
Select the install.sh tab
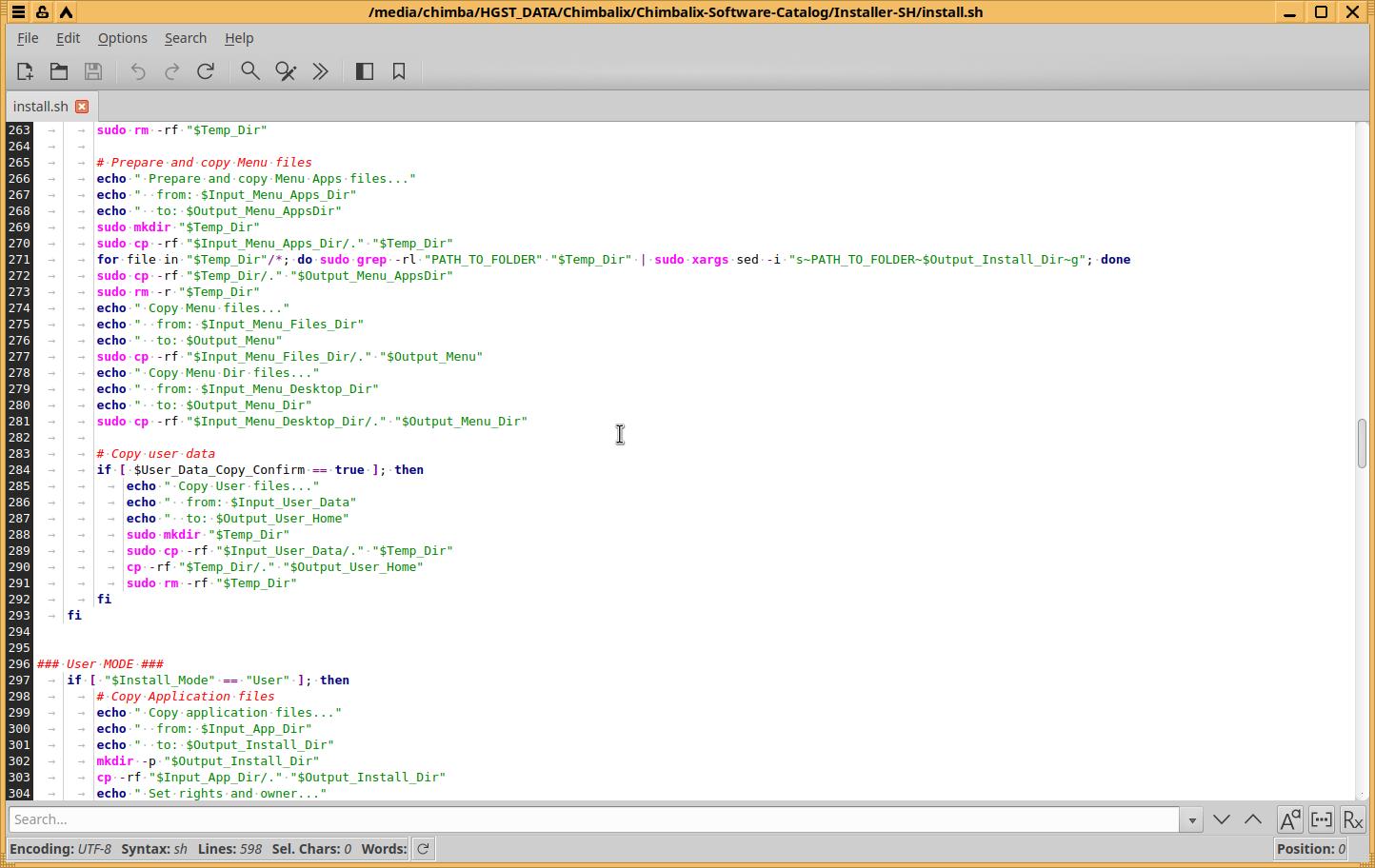[x=40, y=107]
